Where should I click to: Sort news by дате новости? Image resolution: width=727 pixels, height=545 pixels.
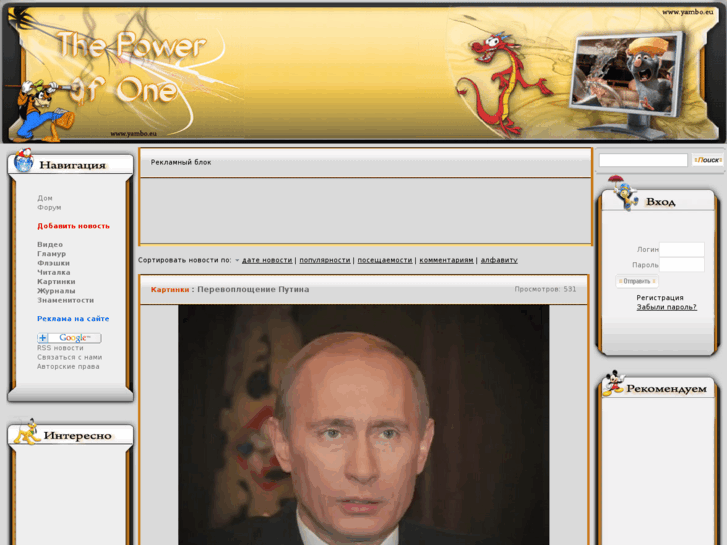[267, 260]
